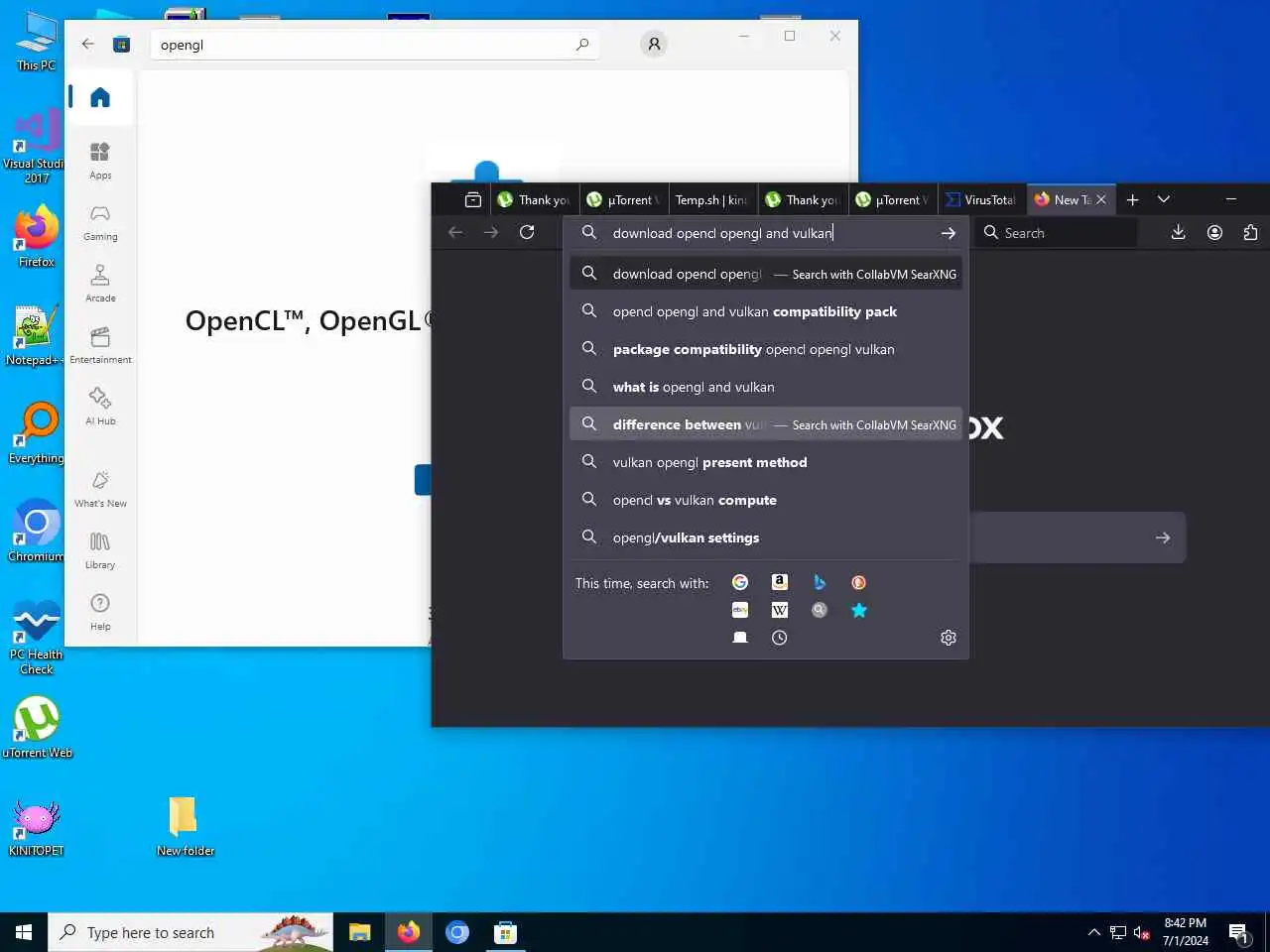Click go arrow in Firefox address bar
This screenshot has width=1270, height=952.
coord(949,233)
